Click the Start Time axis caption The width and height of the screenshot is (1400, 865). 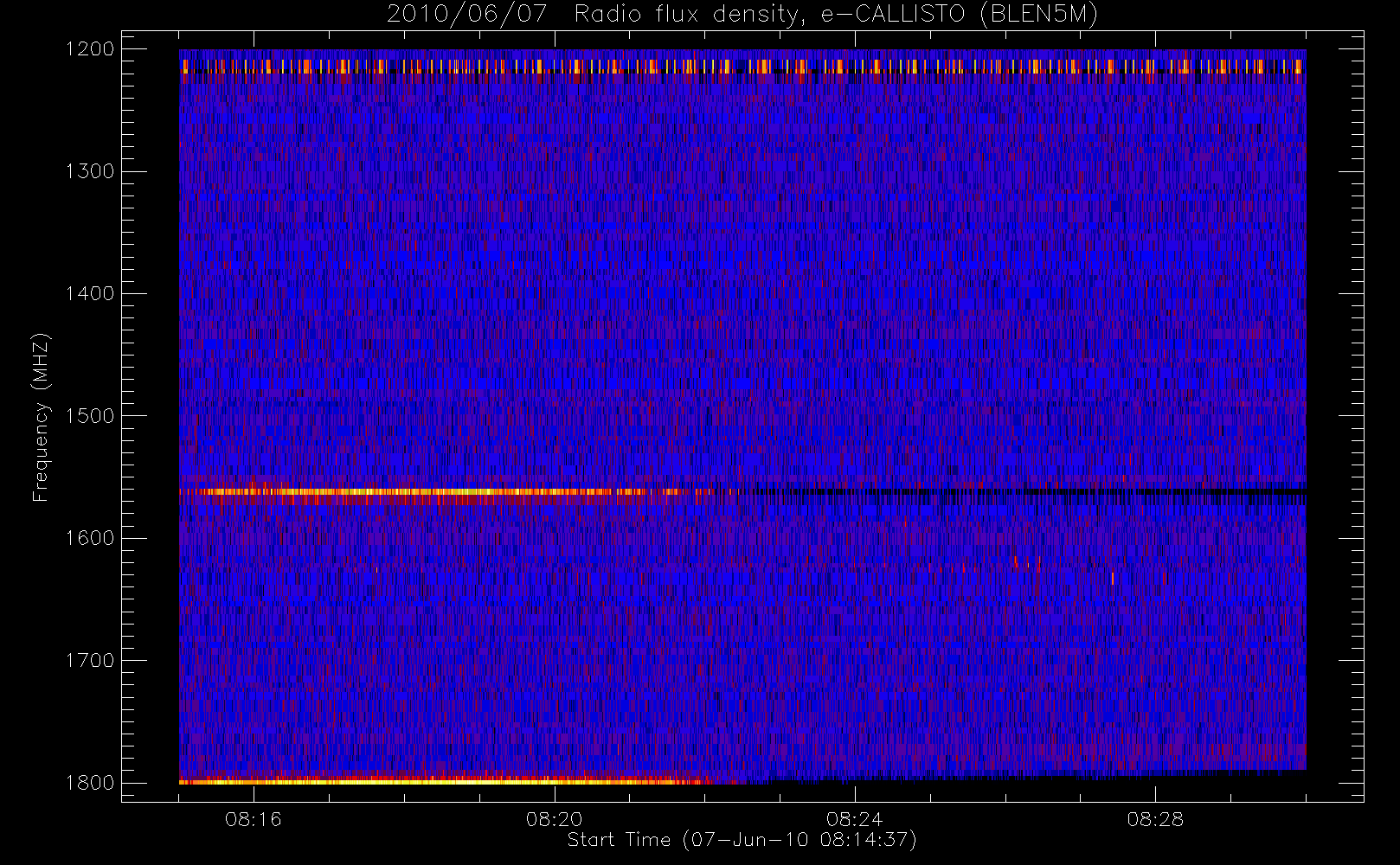(742, 840)
